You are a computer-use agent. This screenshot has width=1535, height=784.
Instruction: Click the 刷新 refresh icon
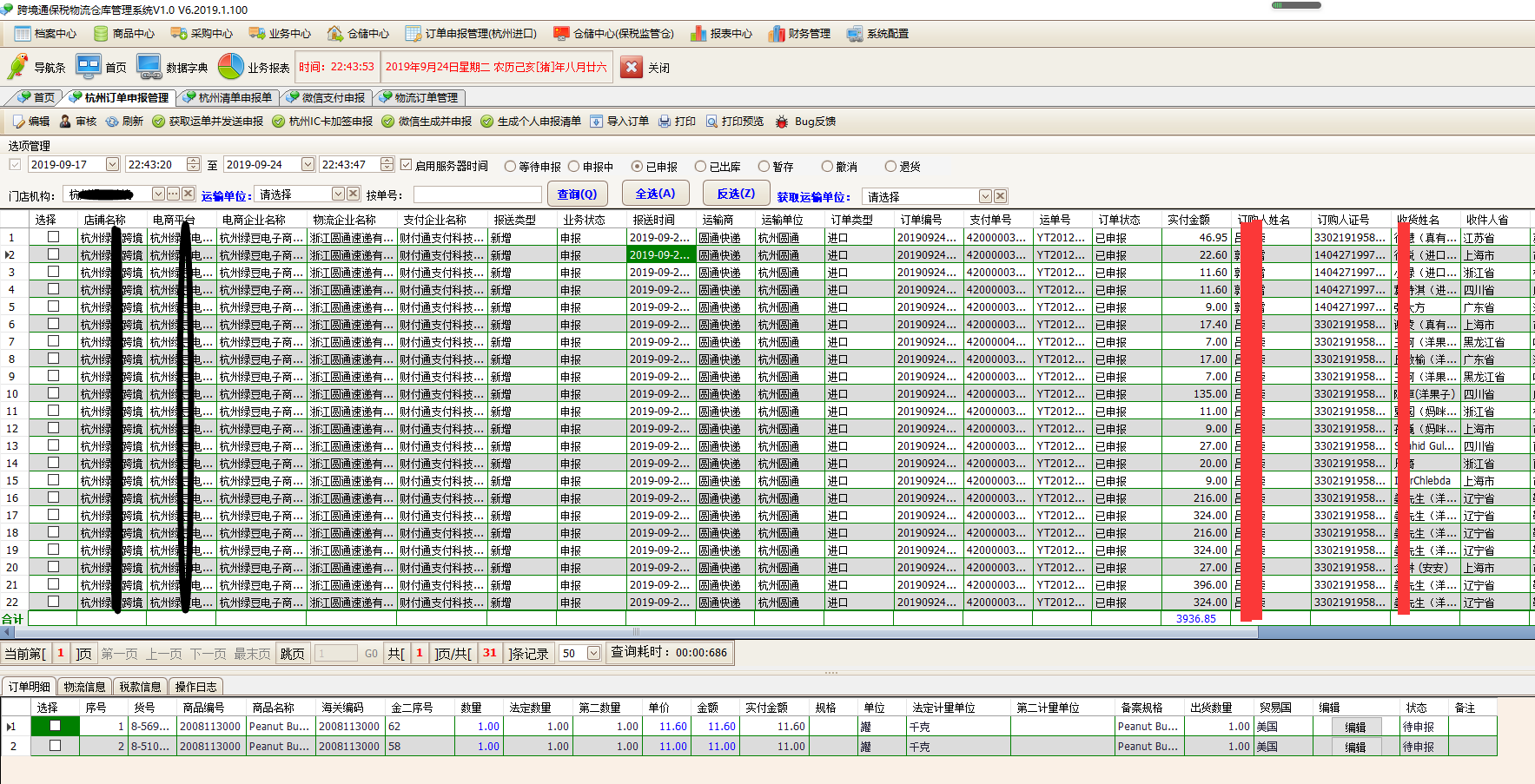tap(112, 122)
